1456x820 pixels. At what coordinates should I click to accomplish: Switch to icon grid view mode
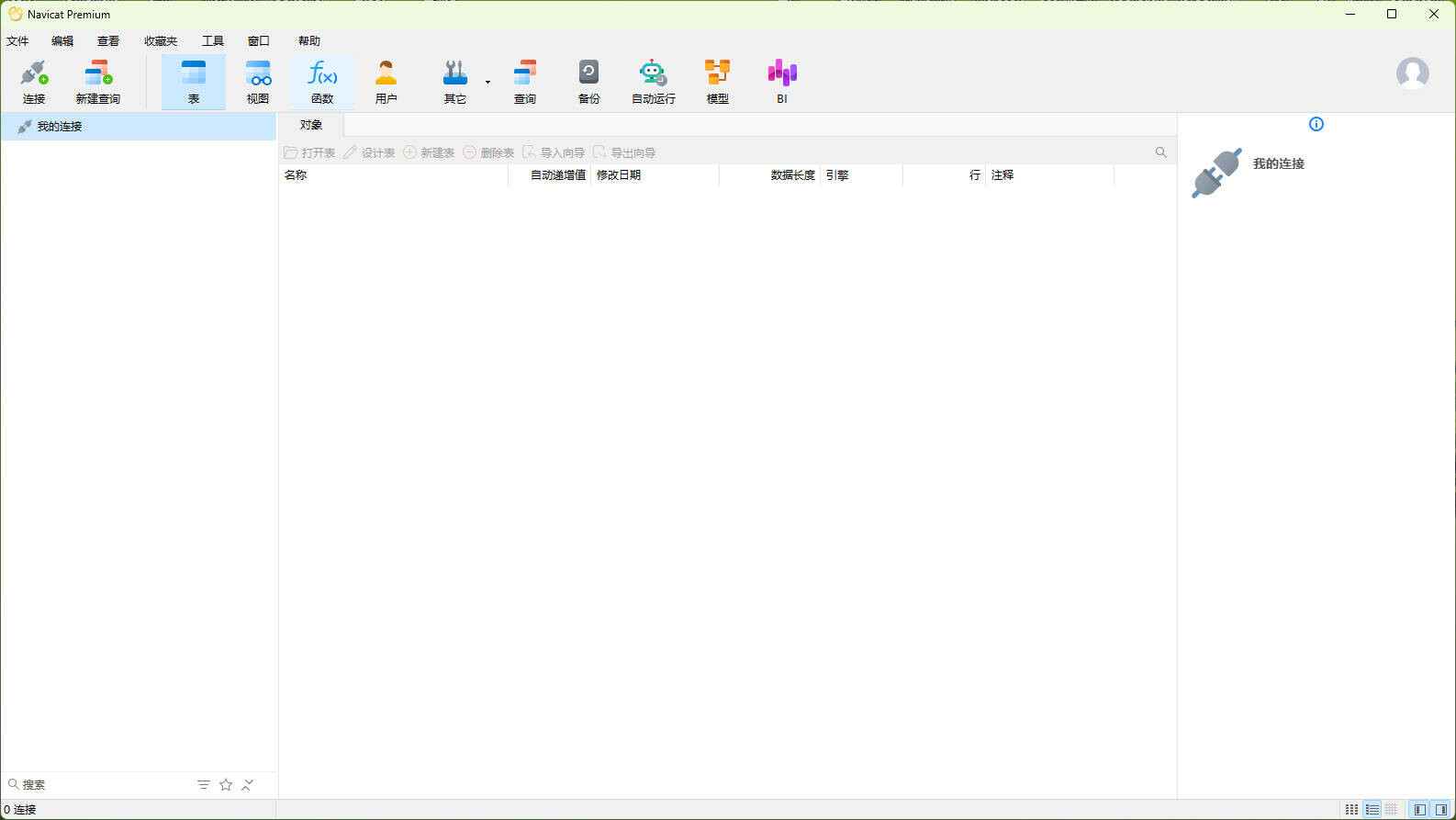click(x=1352, y=809)
